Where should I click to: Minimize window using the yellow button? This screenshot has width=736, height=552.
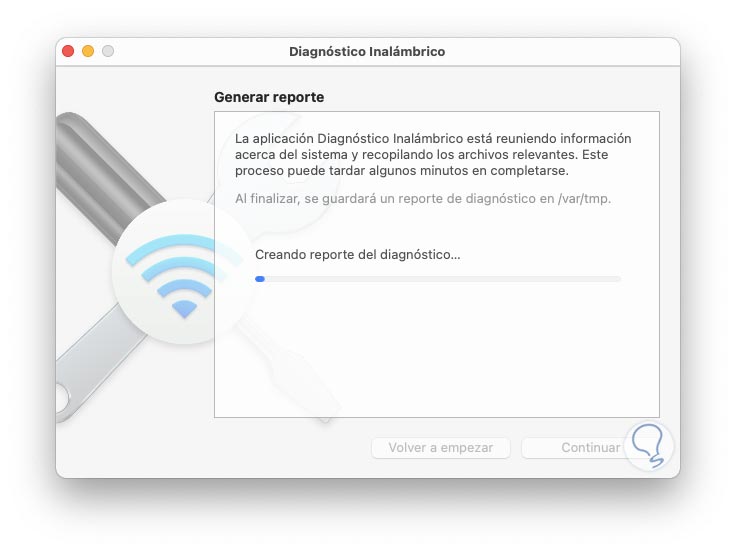pos(88,51)
